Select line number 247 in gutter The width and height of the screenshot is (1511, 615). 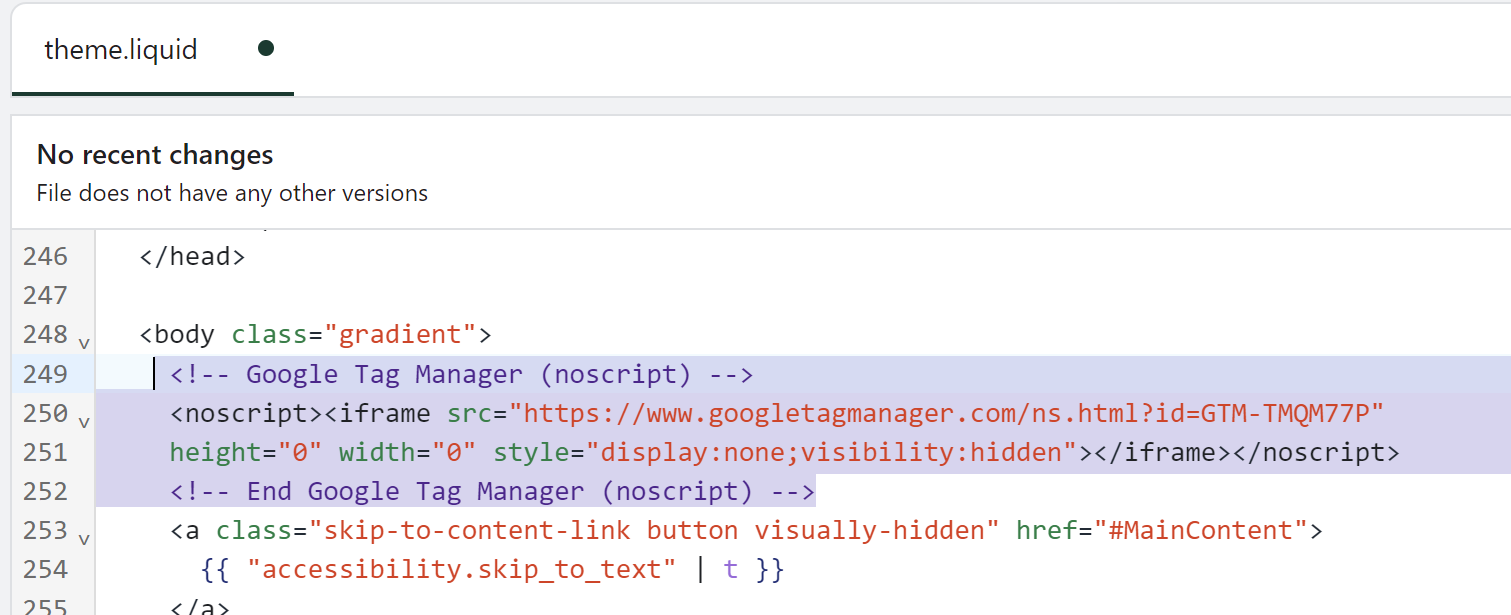pos(45,295)
